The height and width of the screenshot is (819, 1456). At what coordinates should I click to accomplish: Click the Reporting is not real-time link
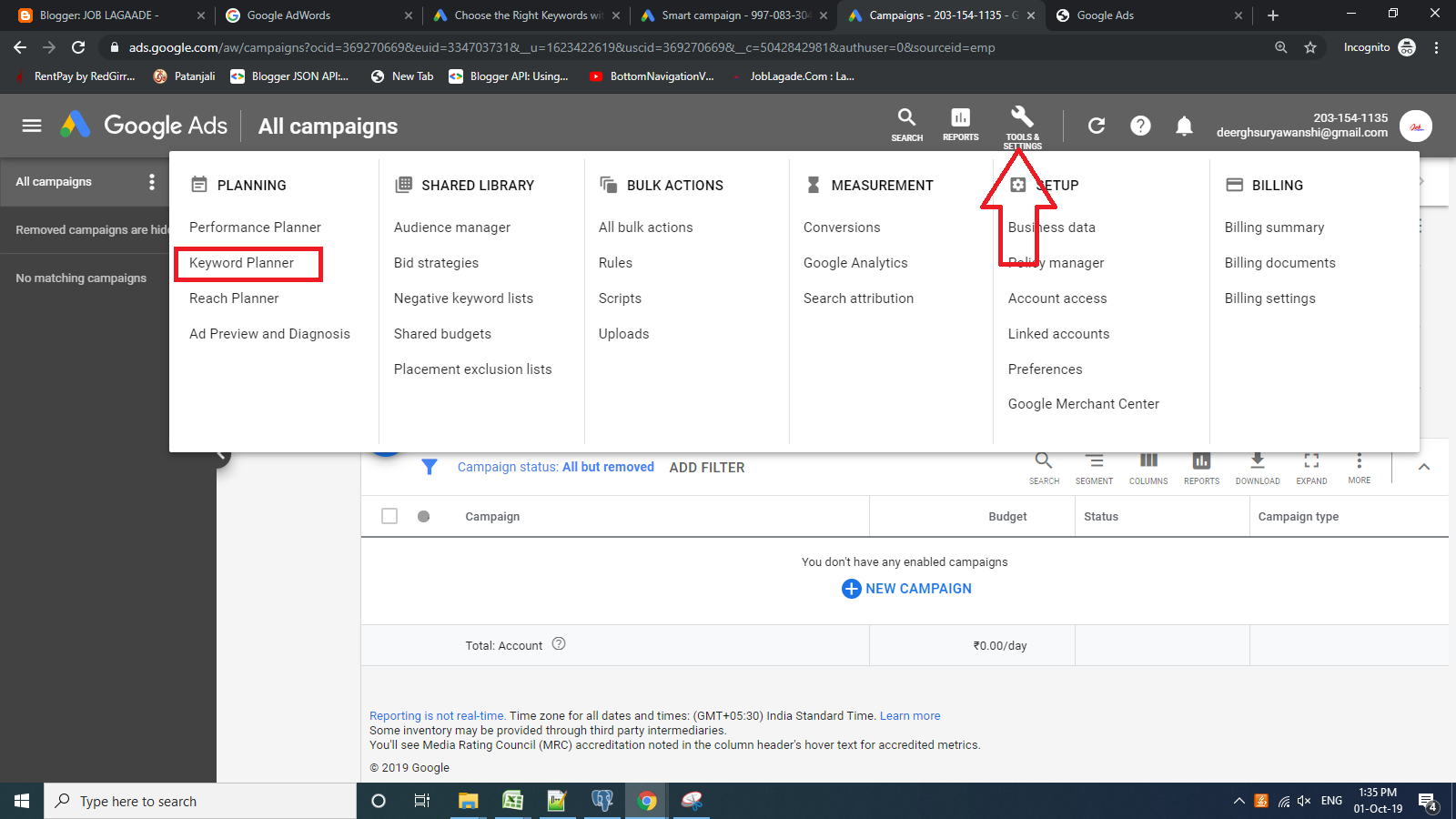(437, 716)
